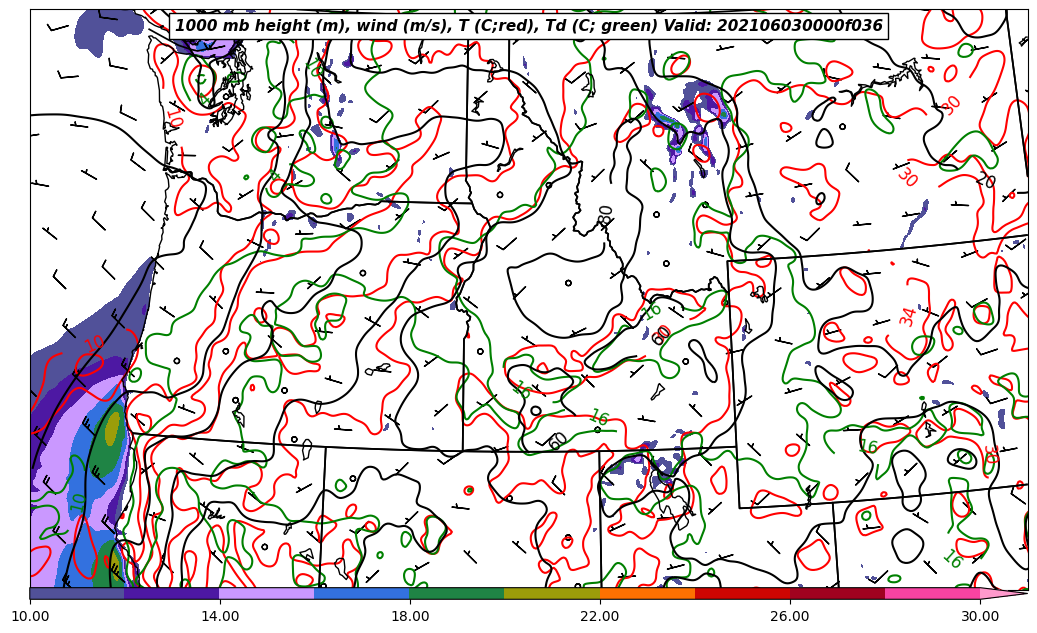Select the bright red 24–26 colorbar segment

tap(742, 593)
